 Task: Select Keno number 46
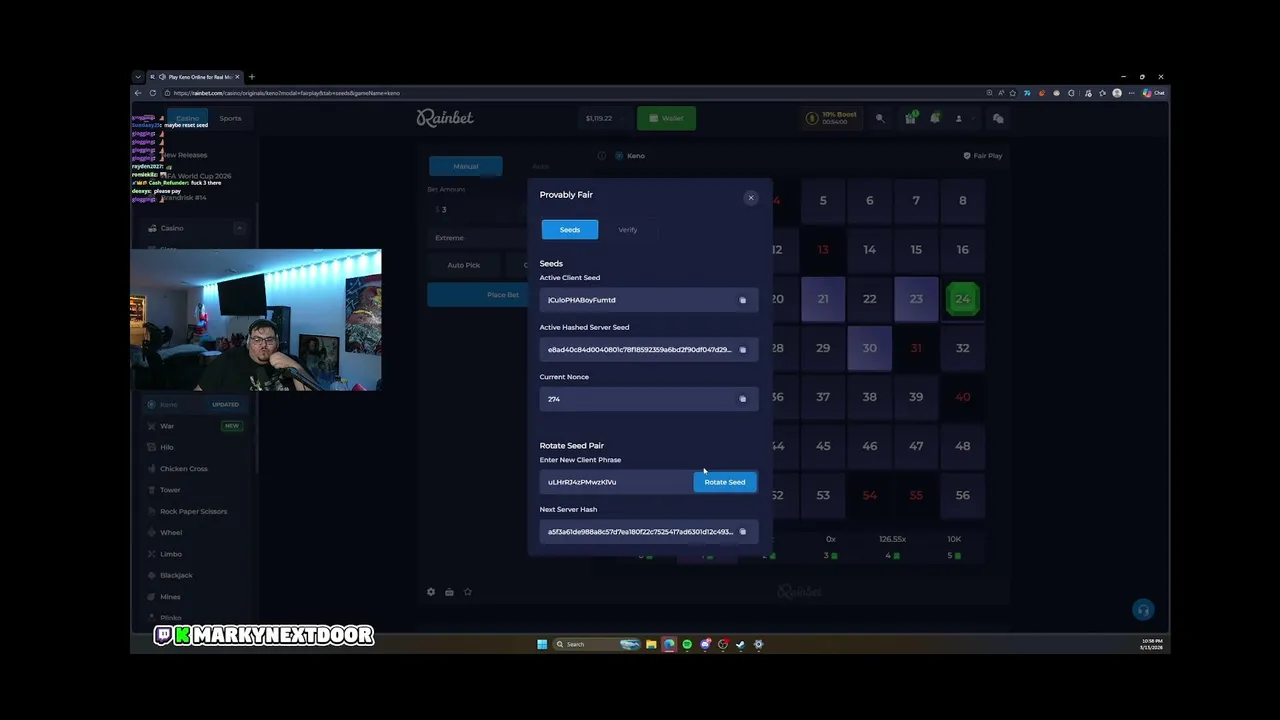pos(869,446)
